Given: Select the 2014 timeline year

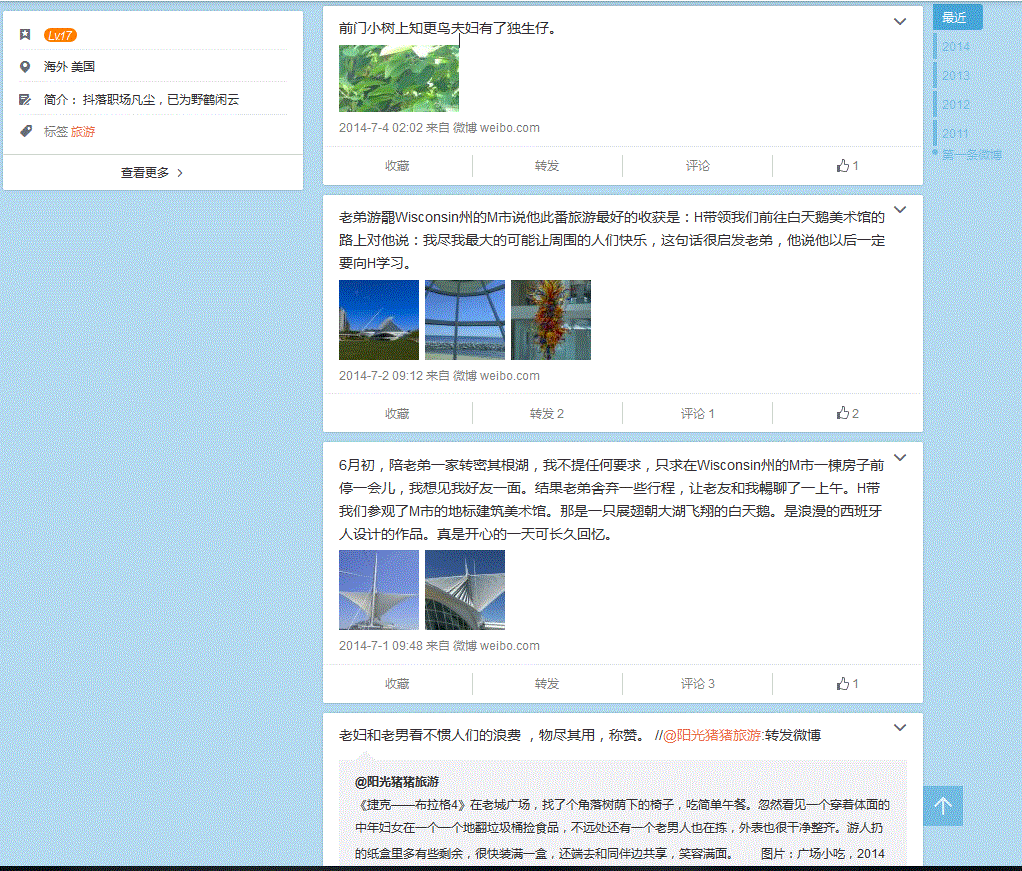Looking at the screenshot, I should tap(955, 46).
